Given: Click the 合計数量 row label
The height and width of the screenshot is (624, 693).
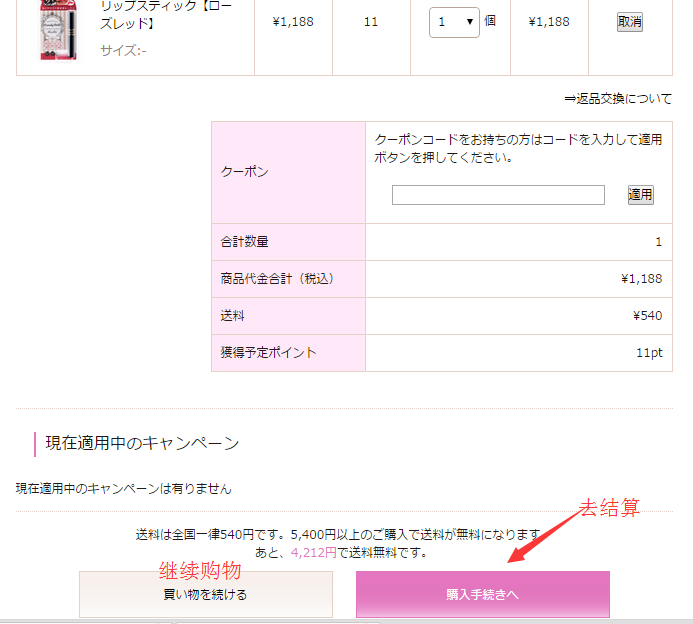Looking at the screenshot, I should pyautogui.click(x=245, y=242).
